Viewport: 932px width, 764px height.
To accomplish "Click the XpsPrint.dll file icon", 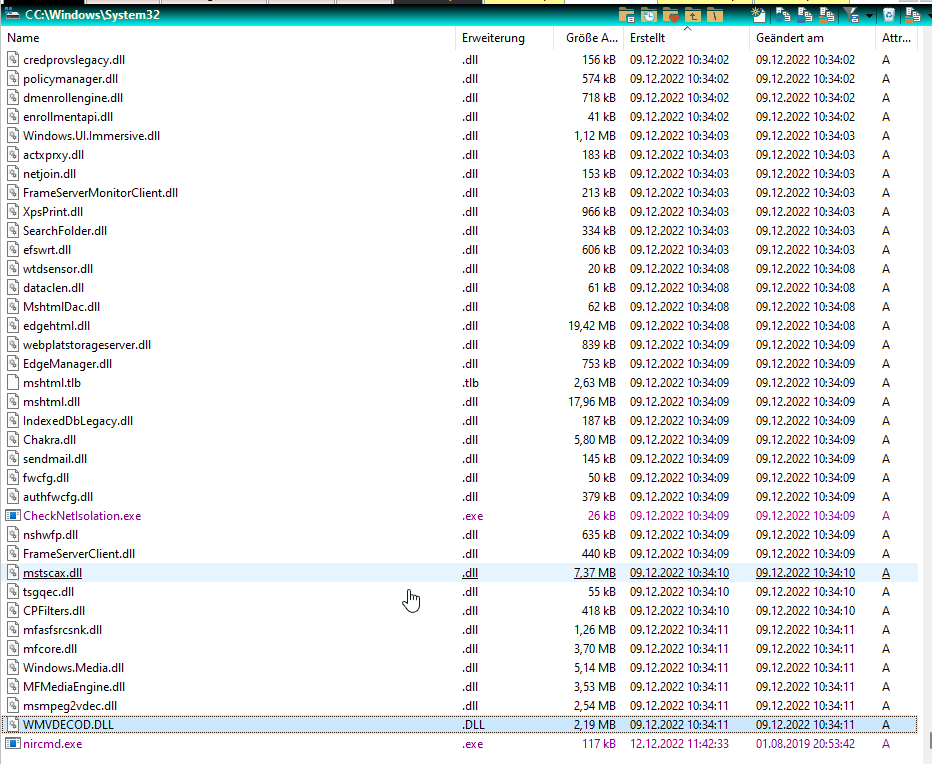I will point(12,212).
